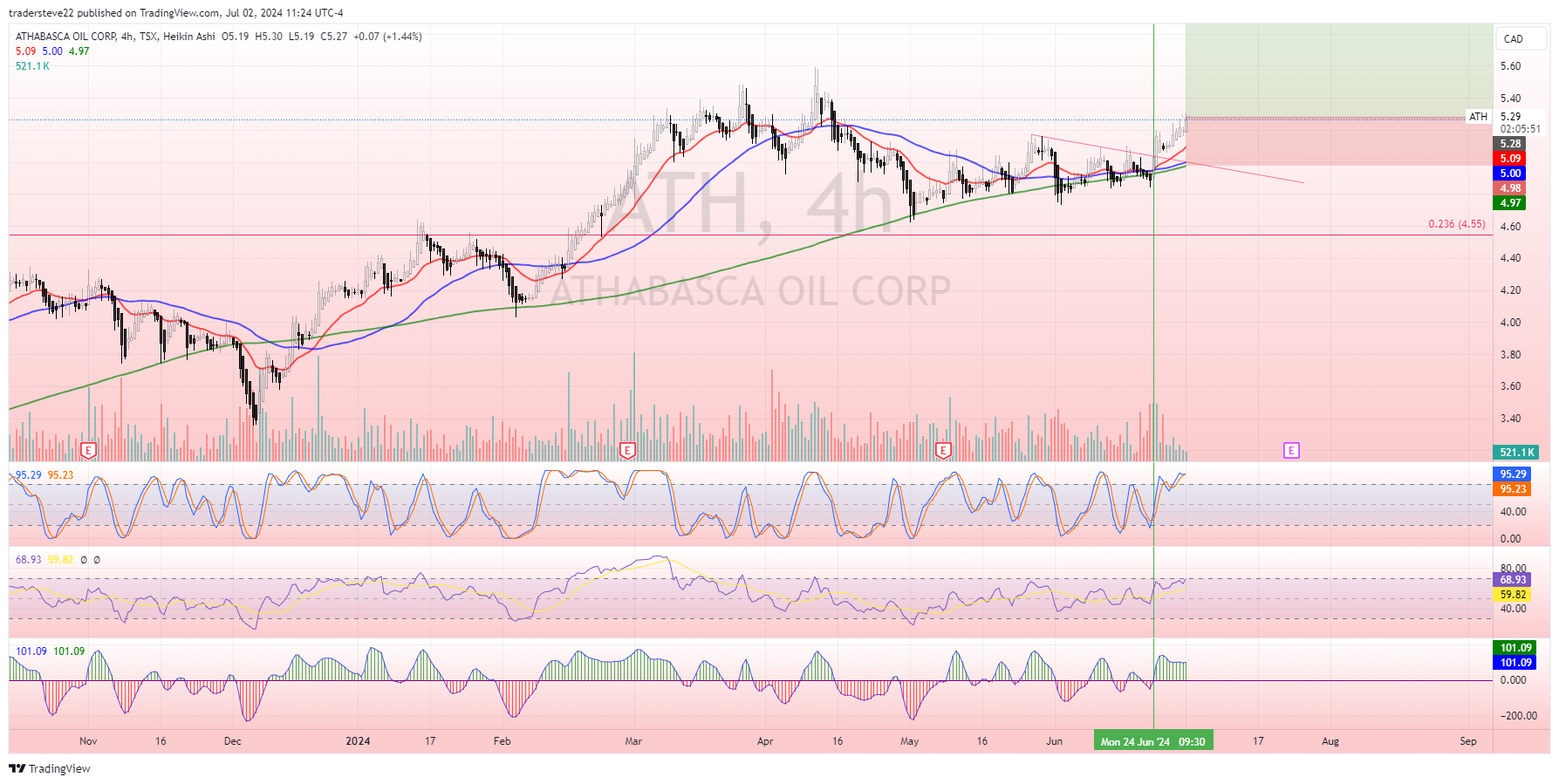Select the green profit target zone of long position
1559x784 pixels.
[x=1338, y=71]
